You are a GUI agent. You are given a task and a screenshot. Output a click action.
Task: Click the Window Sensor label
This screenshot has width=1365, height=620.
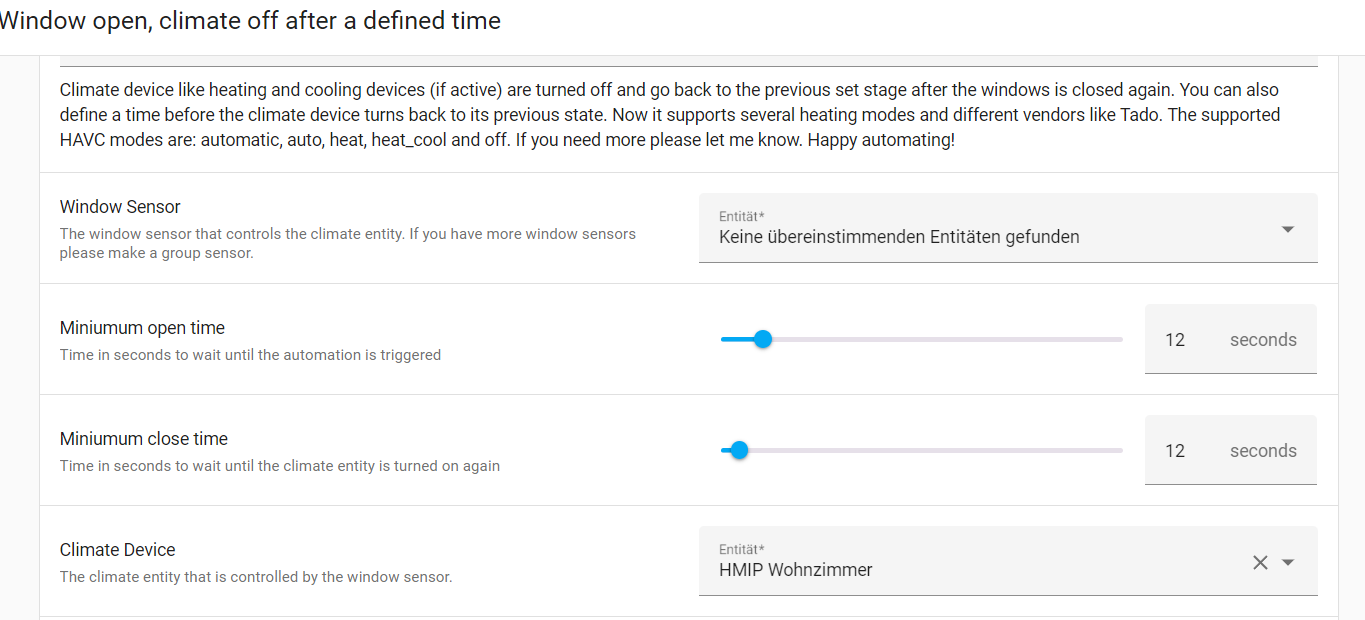(120, 207)
